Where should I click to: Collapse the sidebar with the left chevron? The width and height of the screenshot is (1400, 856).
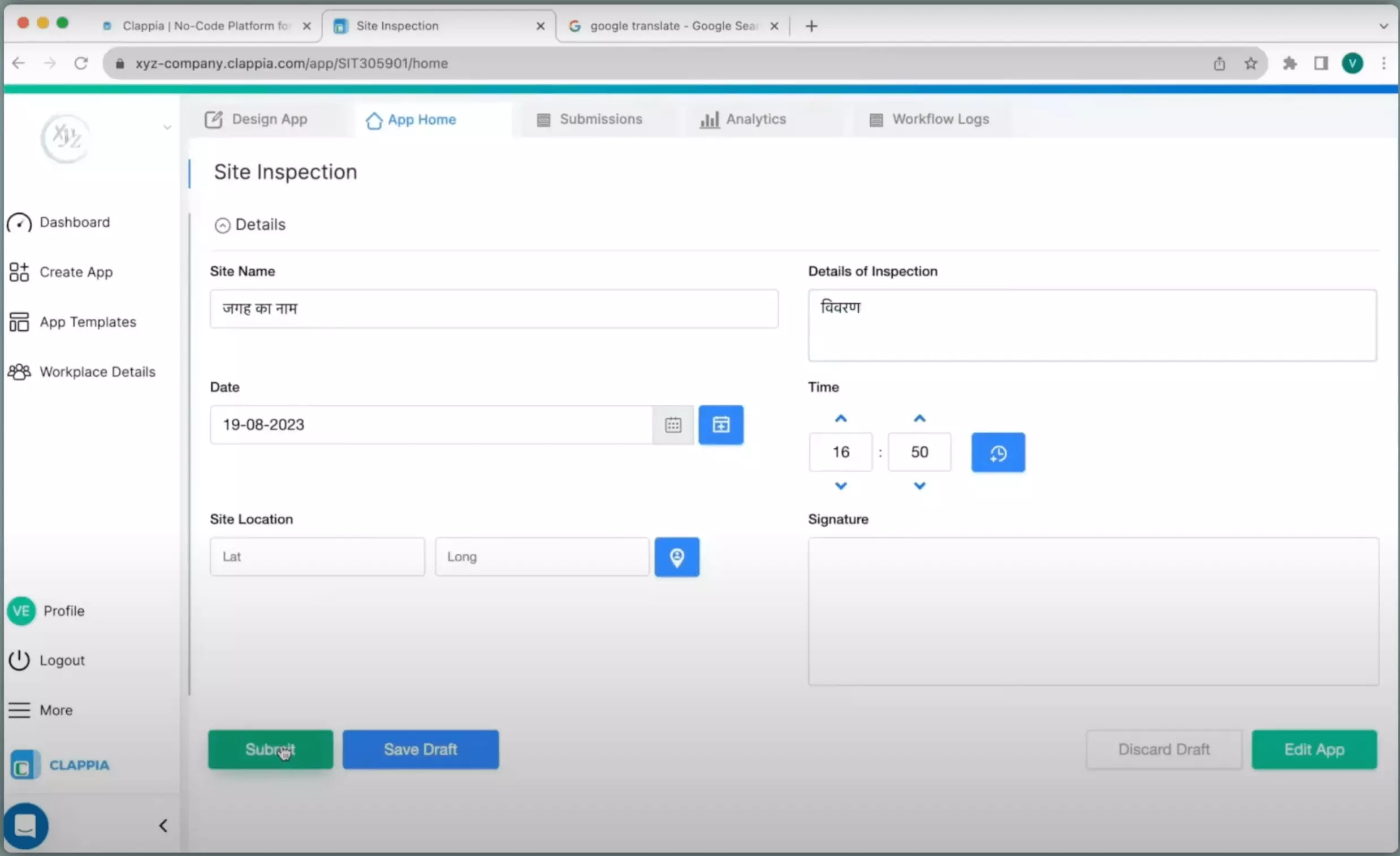coord(163,825)
